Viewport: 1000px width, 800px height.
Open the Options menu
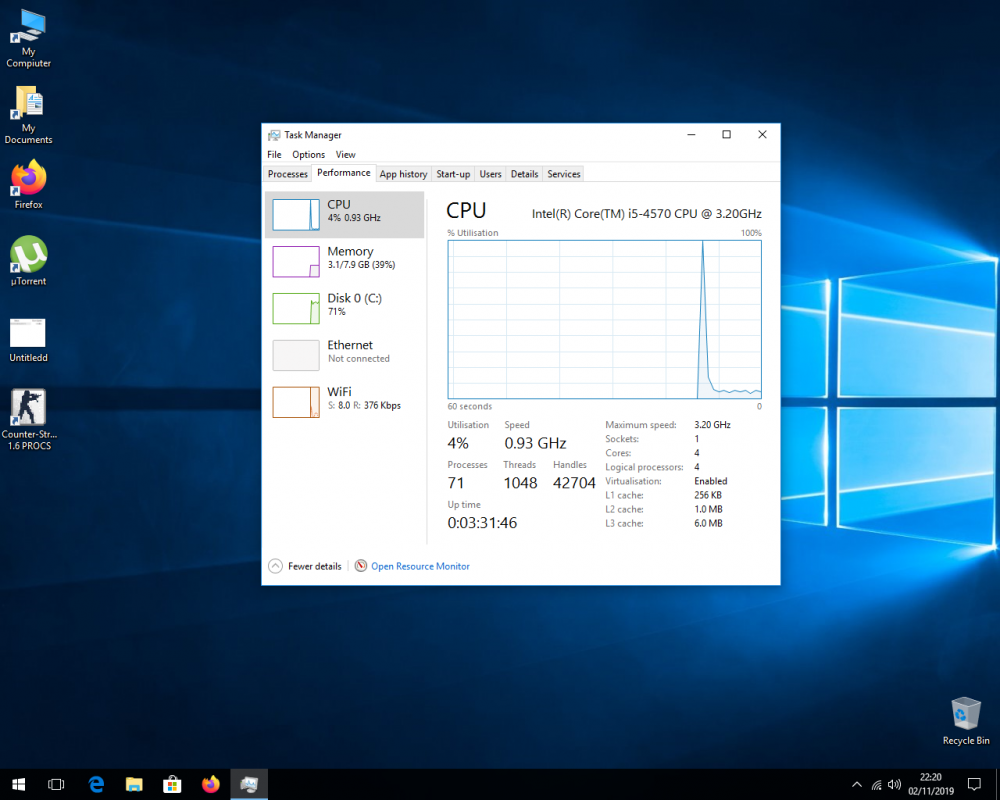309,154
